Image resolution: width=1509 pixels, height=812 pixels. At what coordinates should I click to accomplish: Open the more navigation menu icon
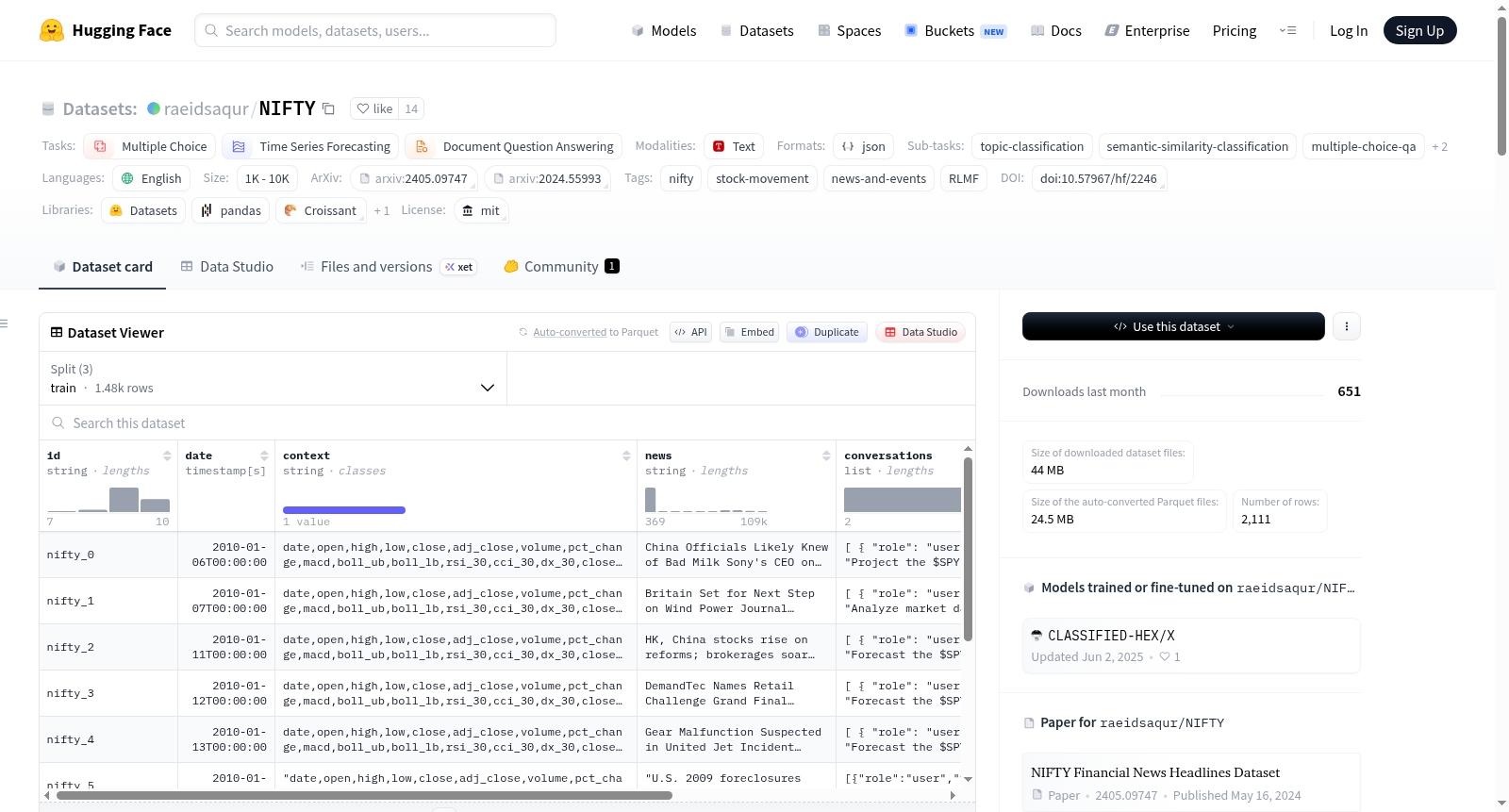point(1287,30)
